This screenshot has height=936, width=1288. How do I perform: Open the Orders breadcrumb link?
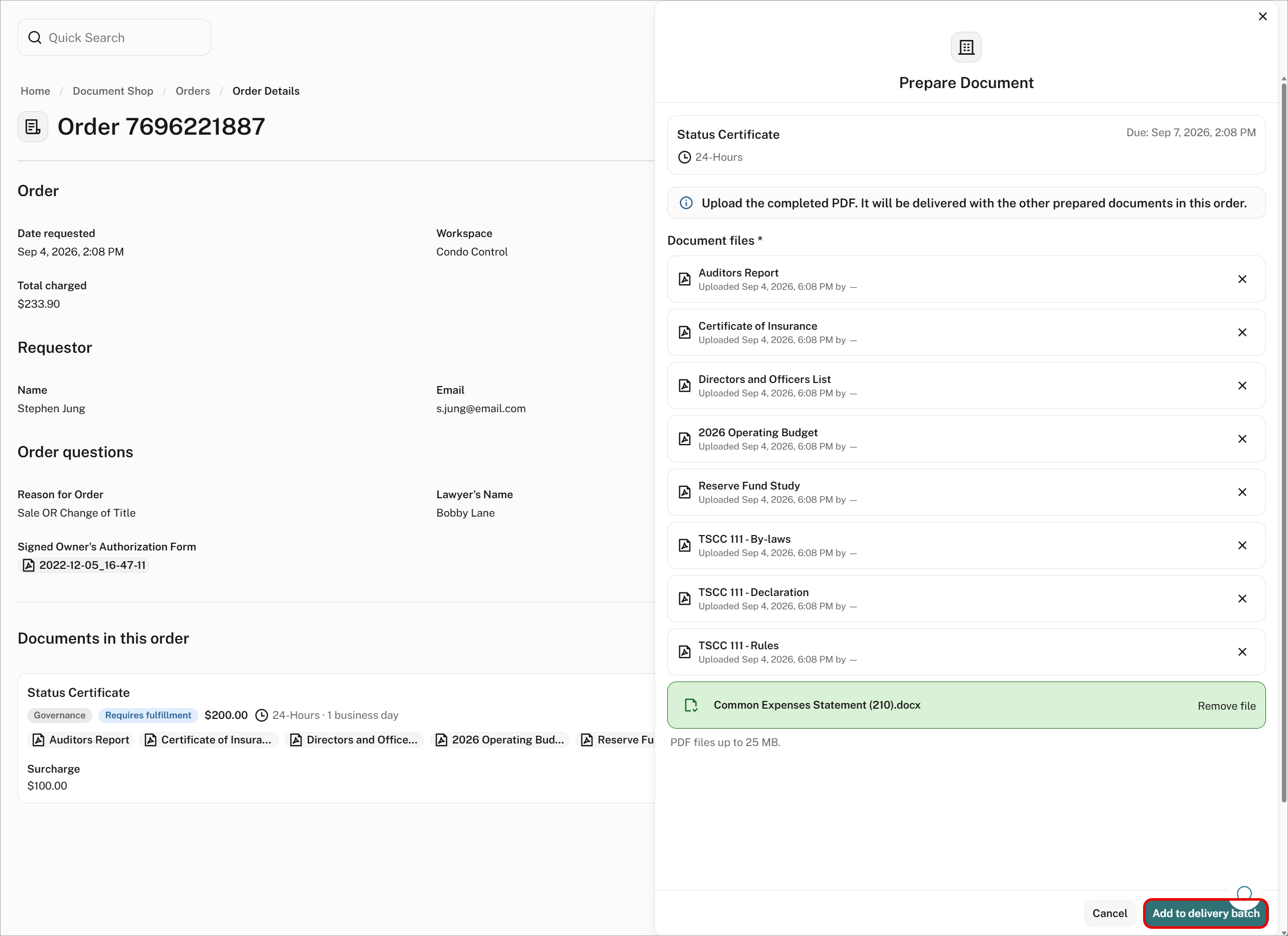[193, 91]
